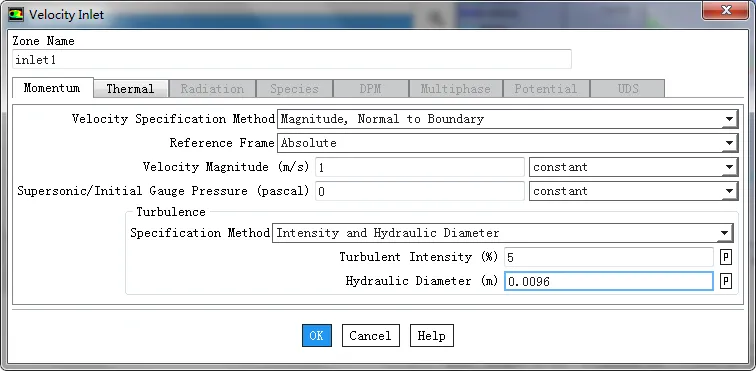Switch to the Thermal tab
756x371 pixels.
tap(131, 89)
